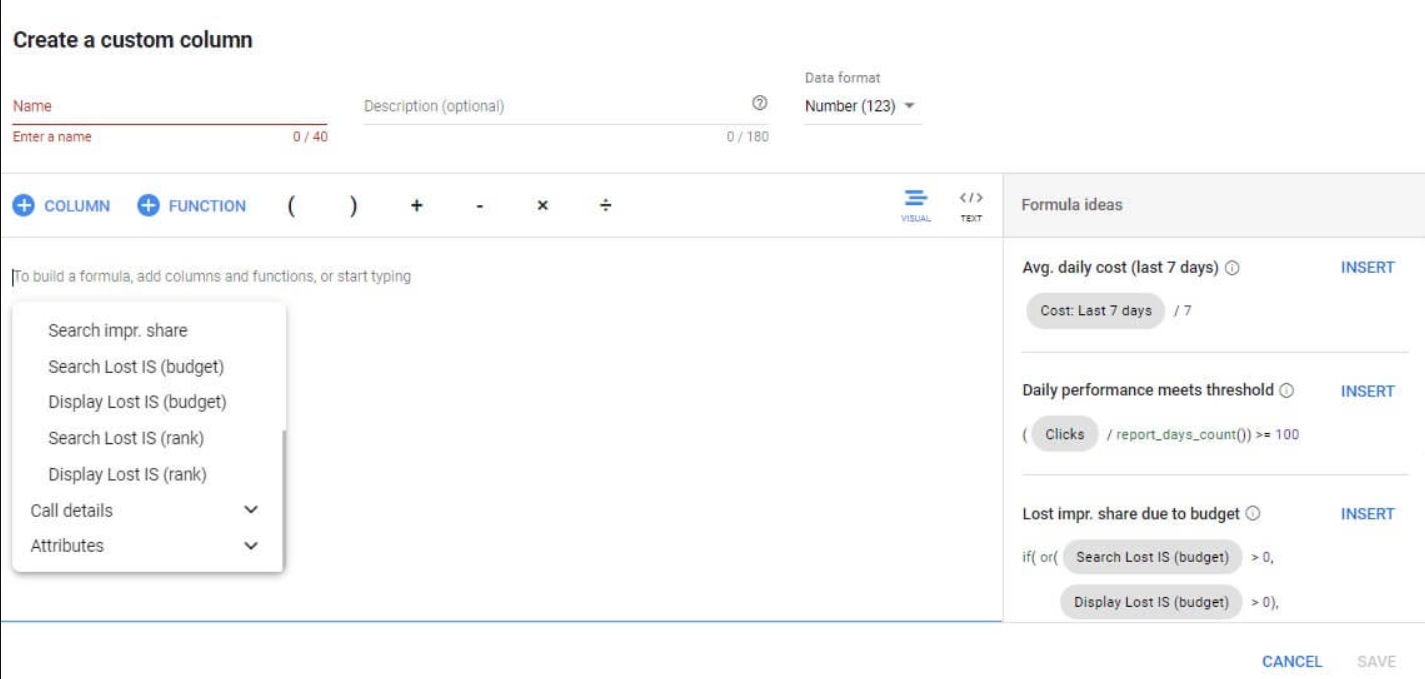
Task: Choose Display Lost IS (rank) column
Action: click(127, 474)
